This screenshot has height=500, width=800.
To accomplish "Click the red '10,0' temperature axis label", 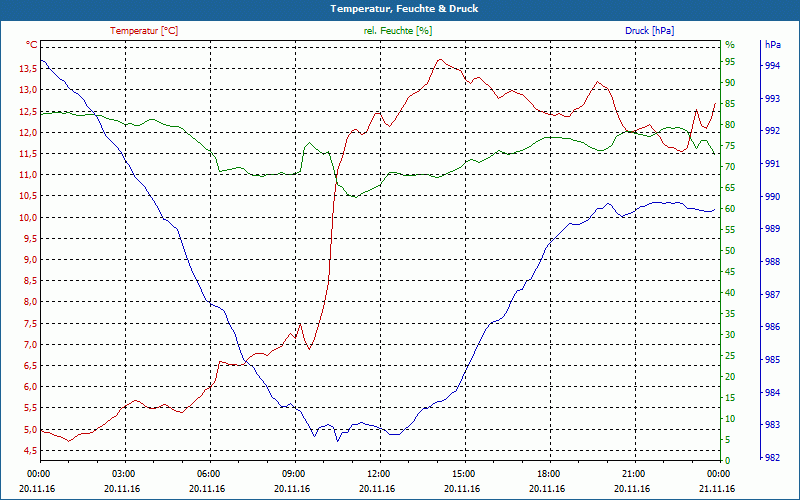I will click(28, 218).
